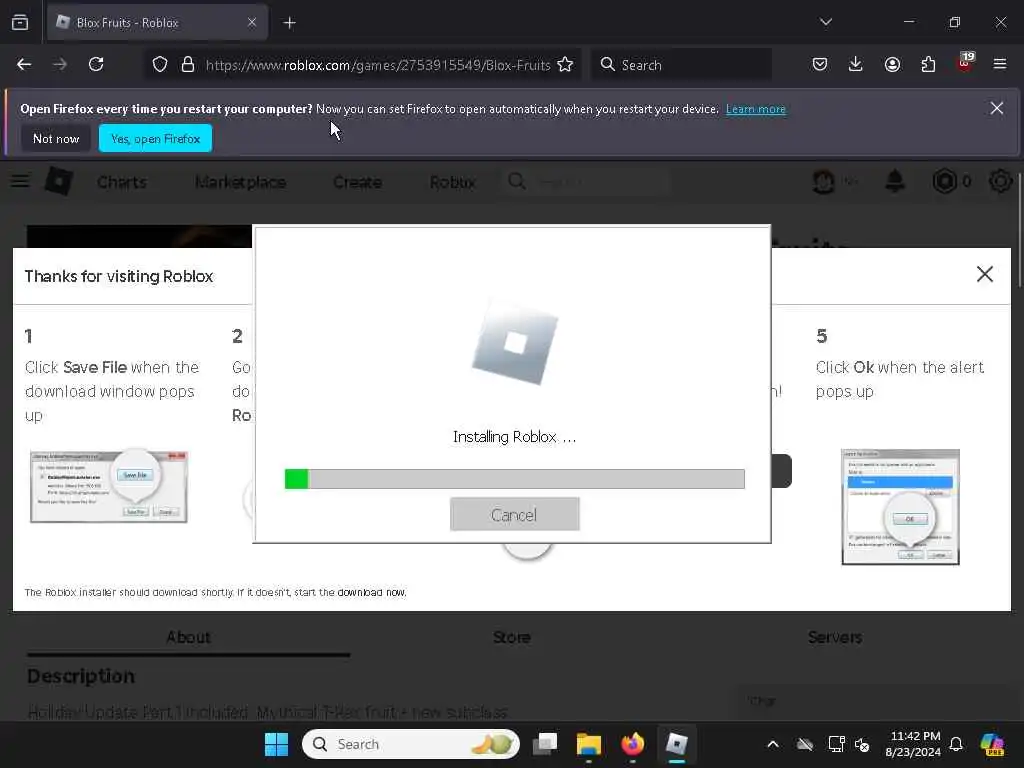Click the Firefox toolbar Search box
1024x768 pixels.
pos(682,65)
